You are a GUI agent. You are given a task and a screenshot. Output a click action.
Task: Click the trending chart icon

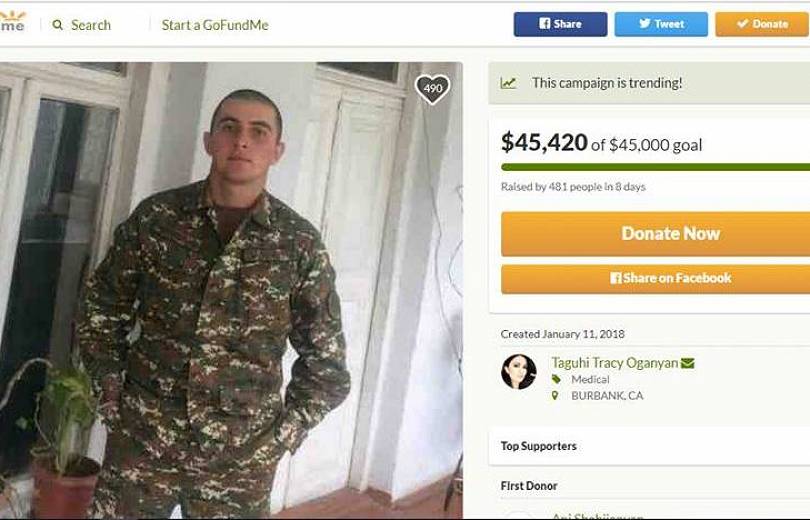click(x=508, y=83)
